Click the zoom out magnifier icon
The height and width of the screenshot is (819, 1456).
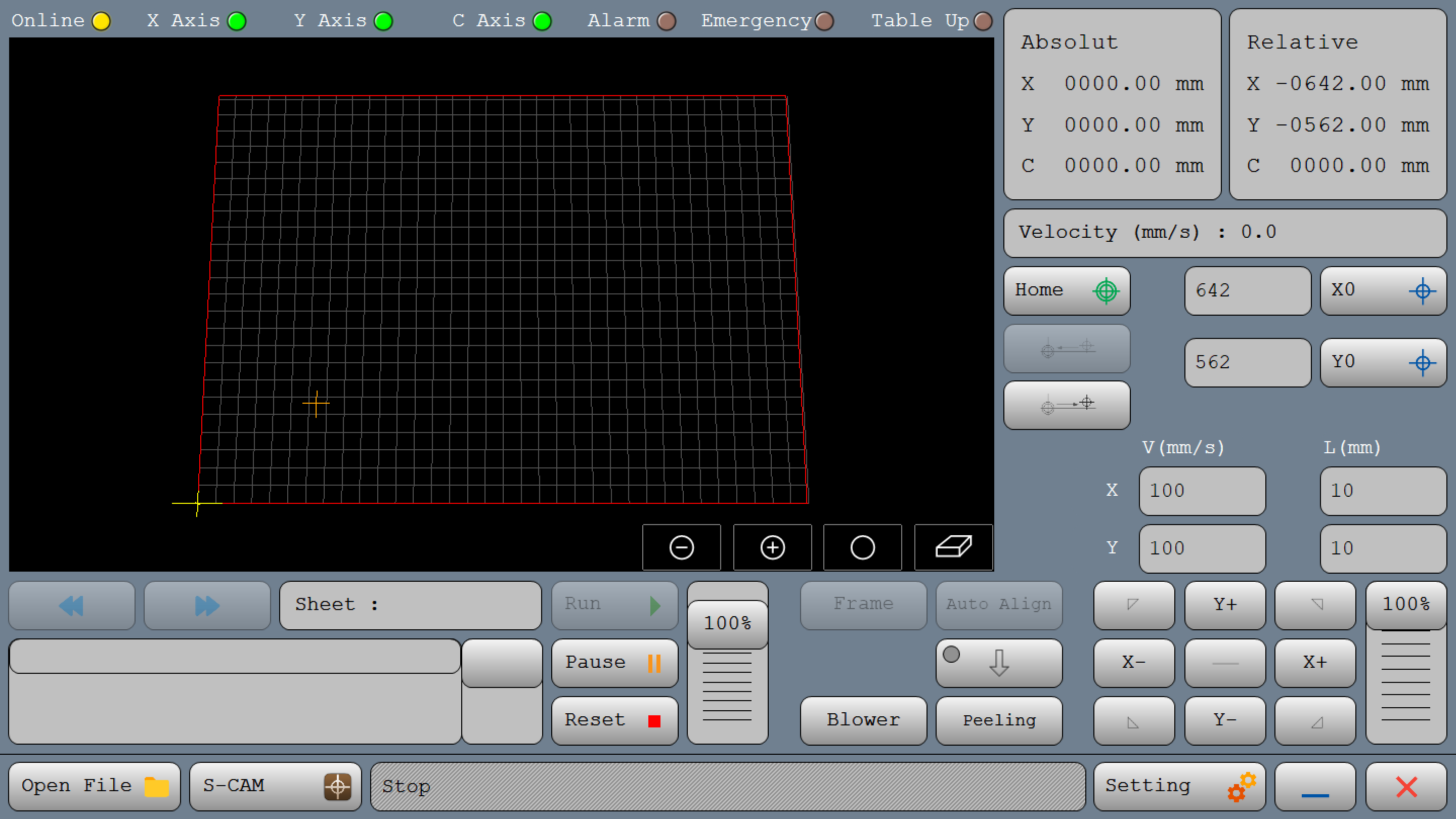point(681,547)
